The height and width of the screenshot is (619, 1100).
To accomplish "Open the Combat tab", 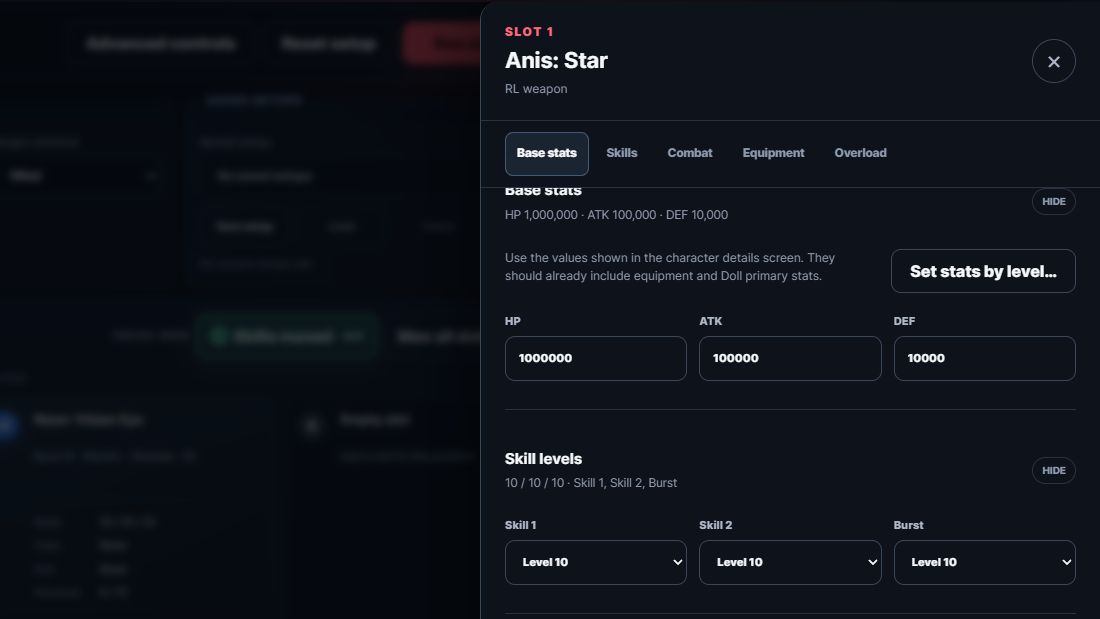I will (x=690, y=153).
